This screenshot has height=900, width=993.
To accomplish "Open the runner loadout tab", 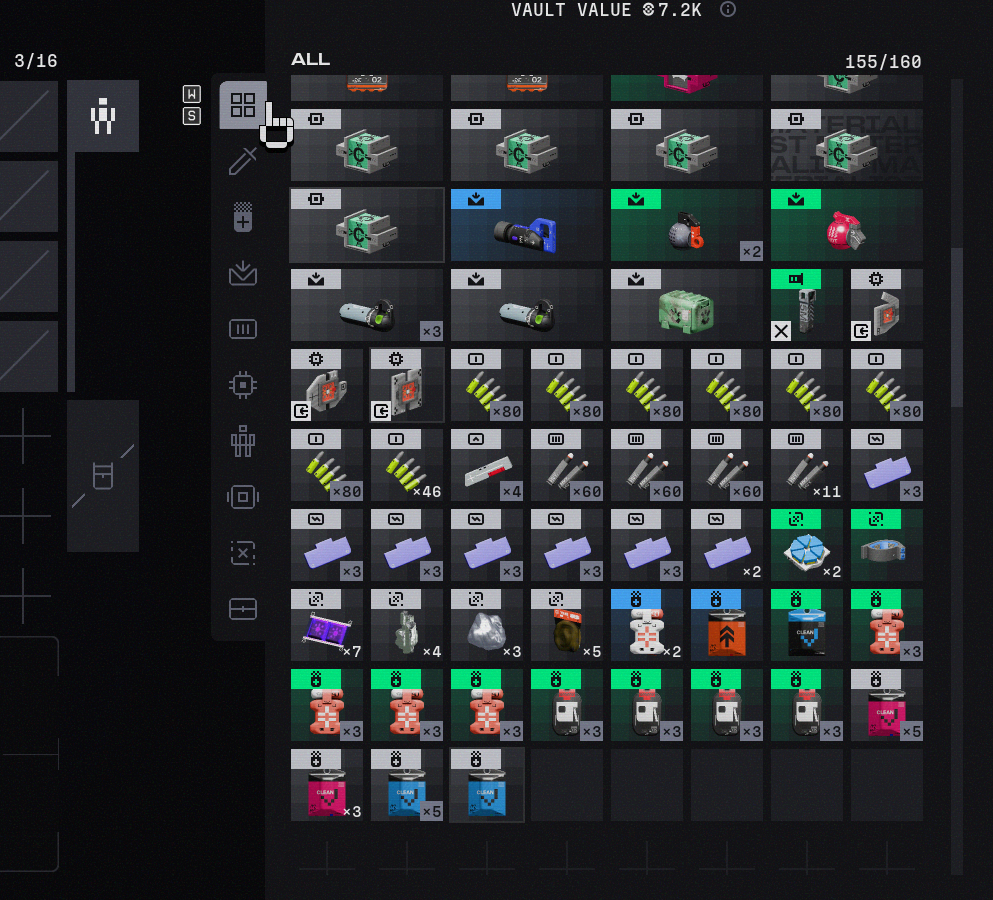I will [103, 116].
